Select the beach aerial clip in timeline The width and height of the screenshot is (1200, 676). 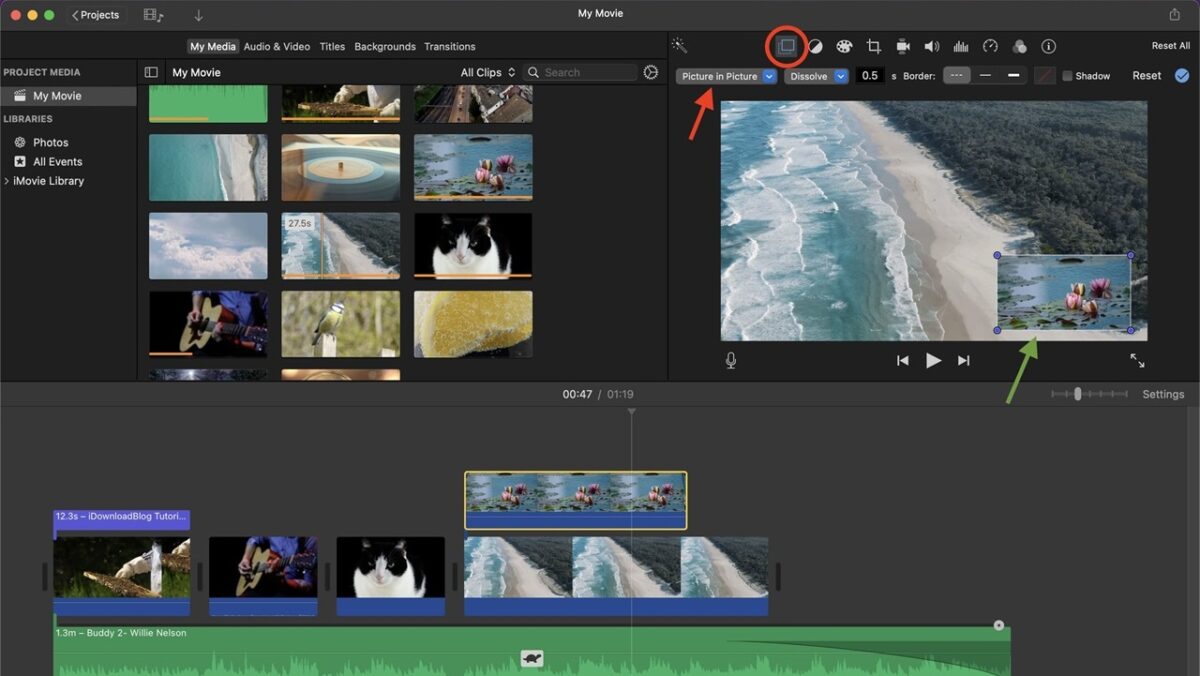pyautogui.click(x=616, y=576)
